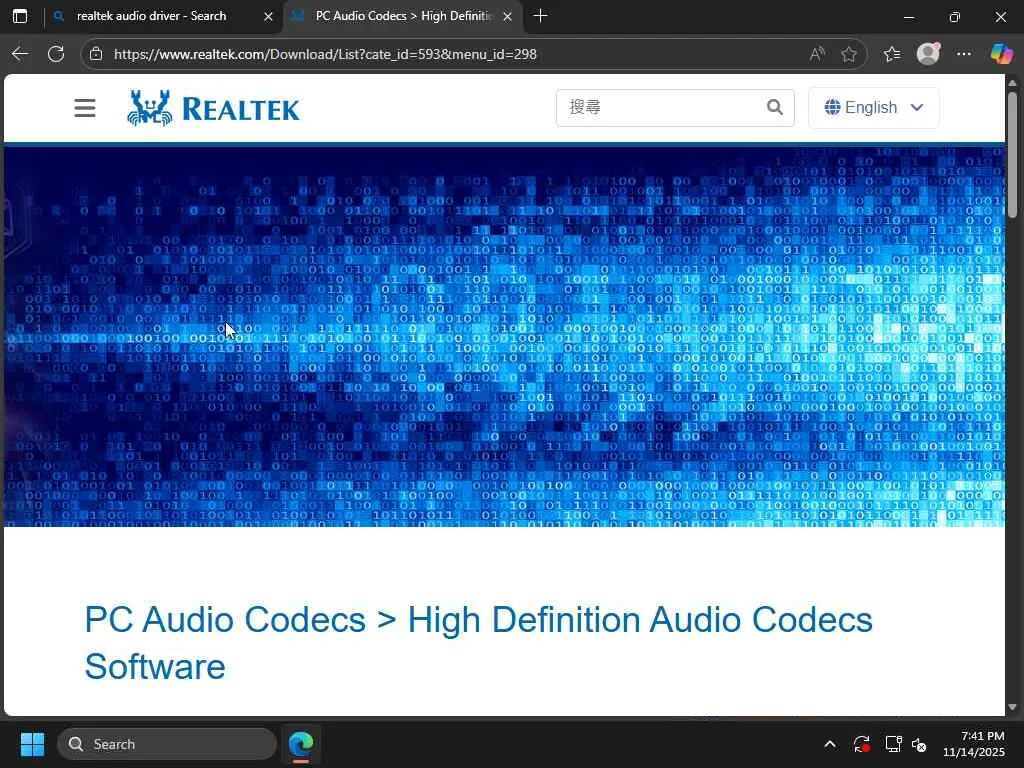This screenshot has width=1024, height=768.
Task: Show hidden system tray icons
Action: click(830, 744)
